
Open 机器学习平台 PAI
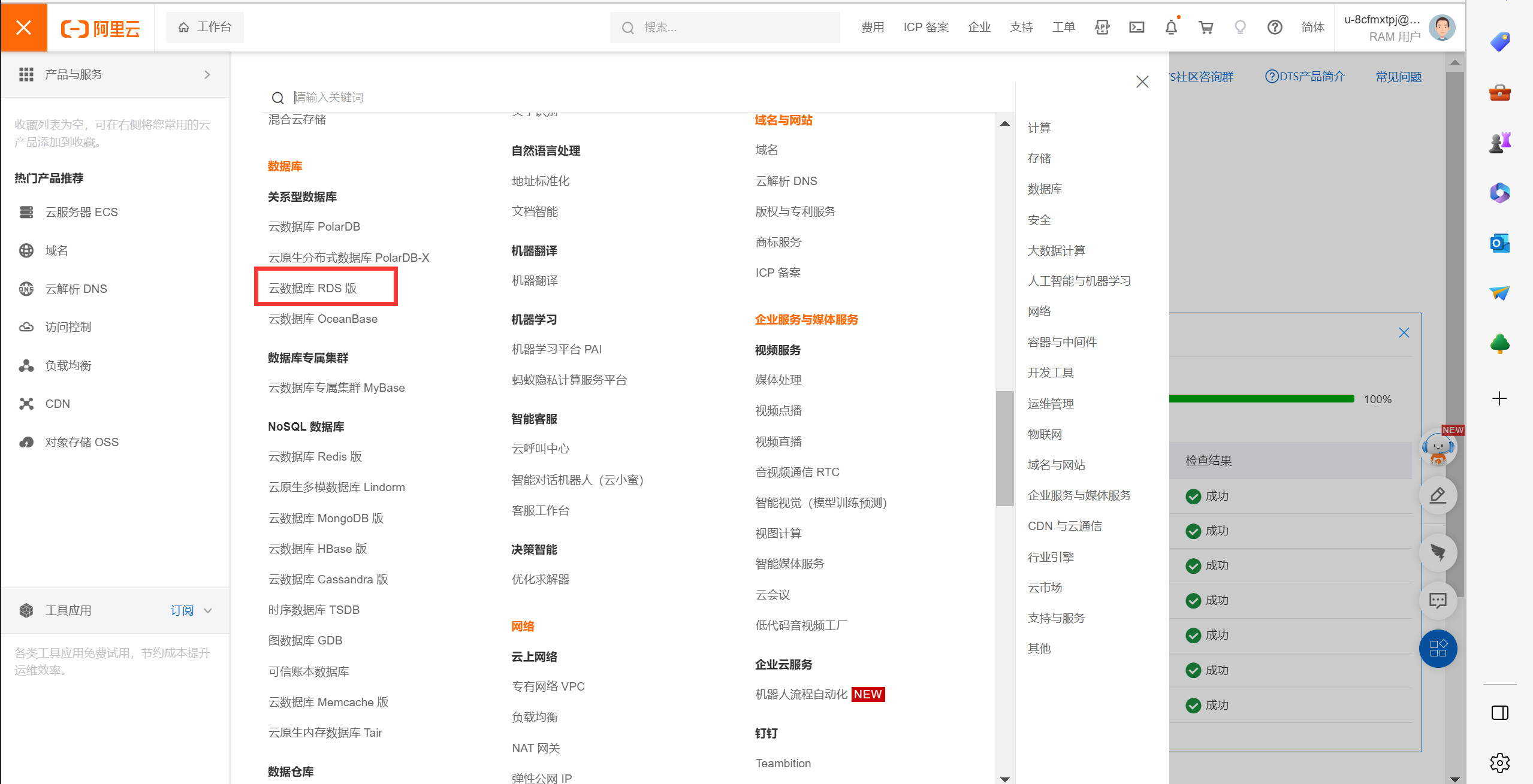556,349
